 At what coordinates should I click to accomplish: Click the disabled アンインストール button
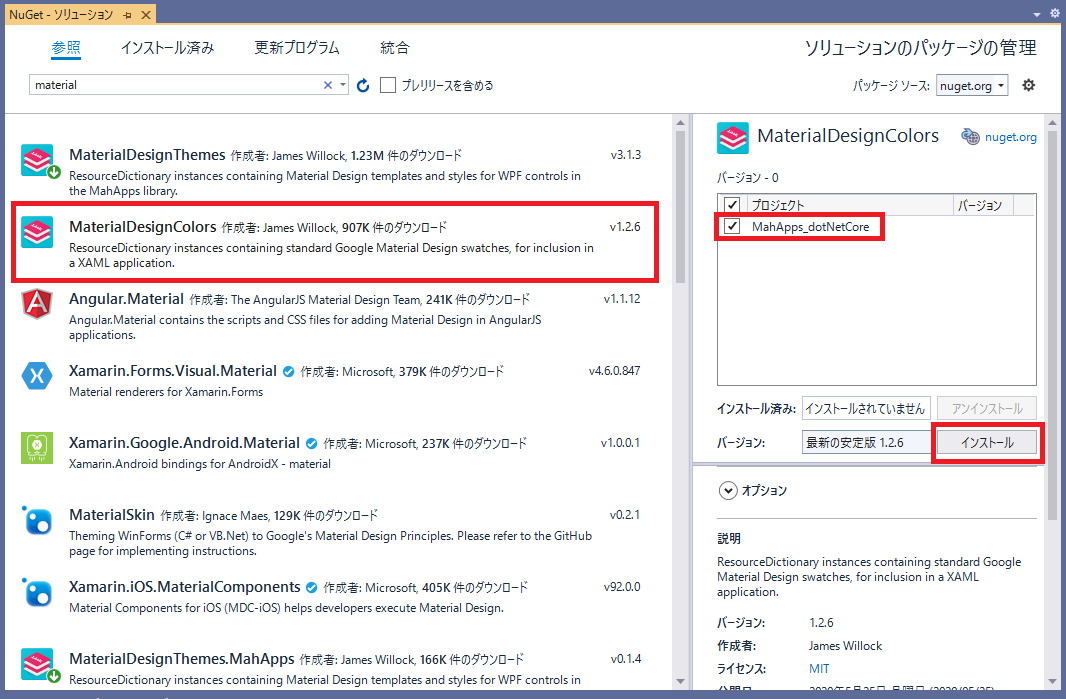(987, 409)
